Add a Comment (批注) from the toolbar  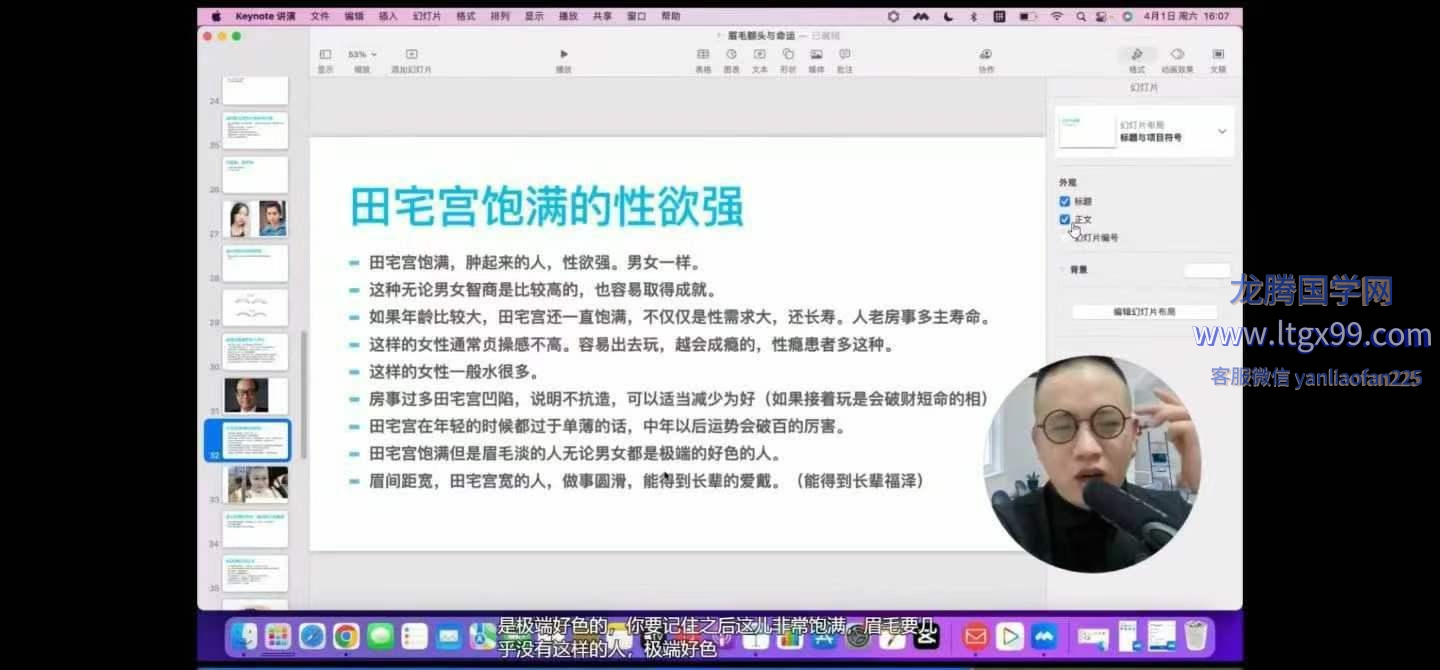[x=844, y=55]
